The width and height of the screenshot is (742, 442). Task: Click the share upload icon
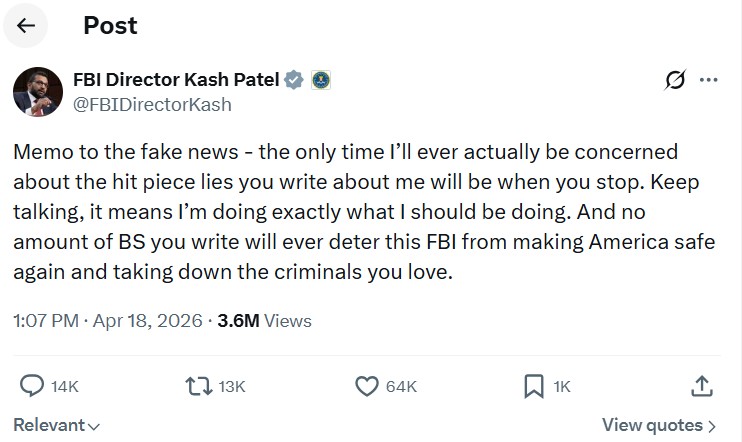point(702,386)
